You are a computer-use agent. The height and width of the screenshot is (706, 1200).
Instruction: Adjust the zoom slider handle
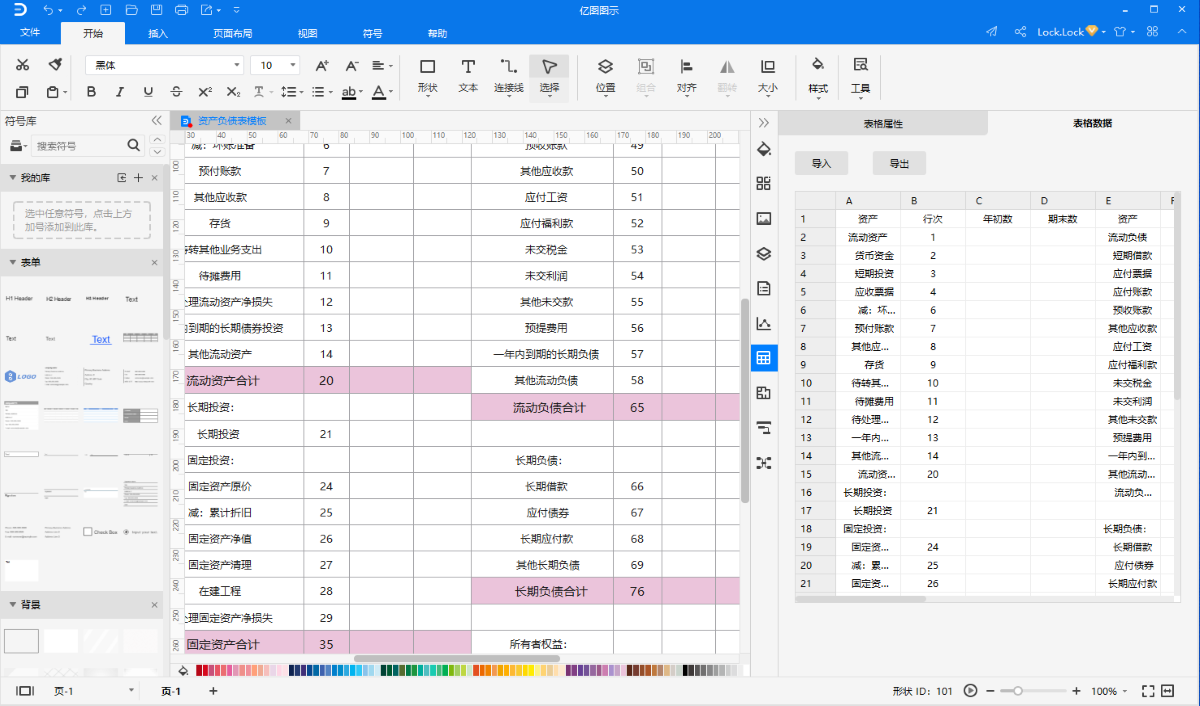[x=1017, y=691]
